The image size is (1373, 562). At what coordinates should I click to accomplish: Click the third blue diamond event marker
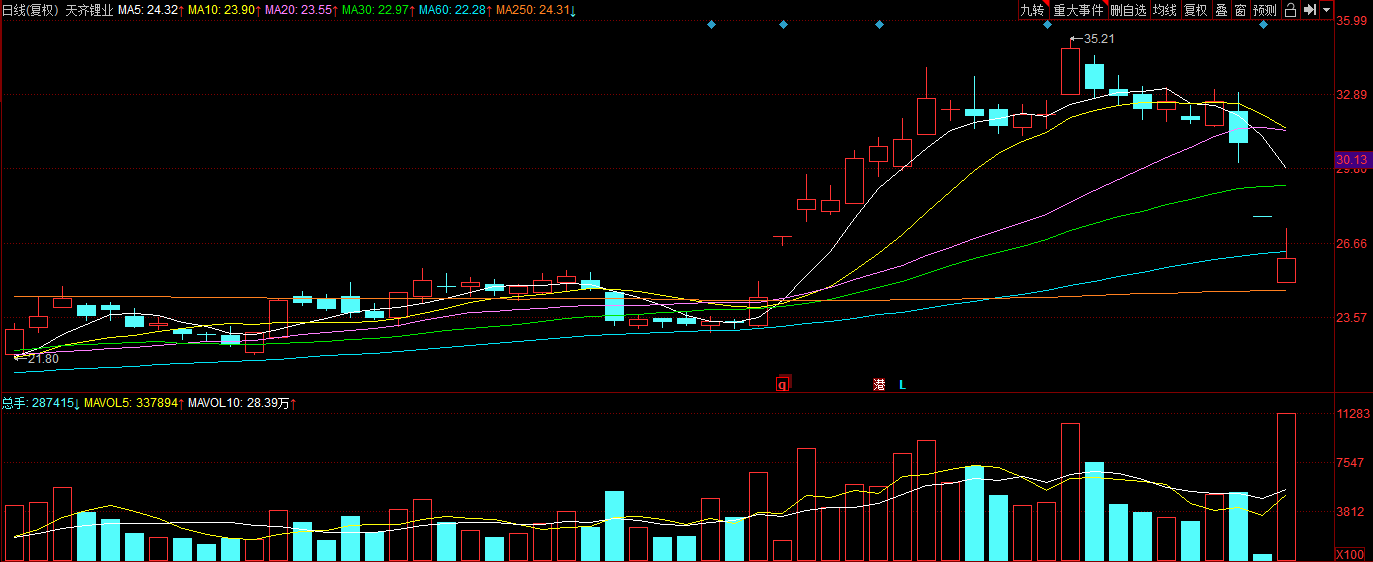pyautogui.click(x=879, y=24)
